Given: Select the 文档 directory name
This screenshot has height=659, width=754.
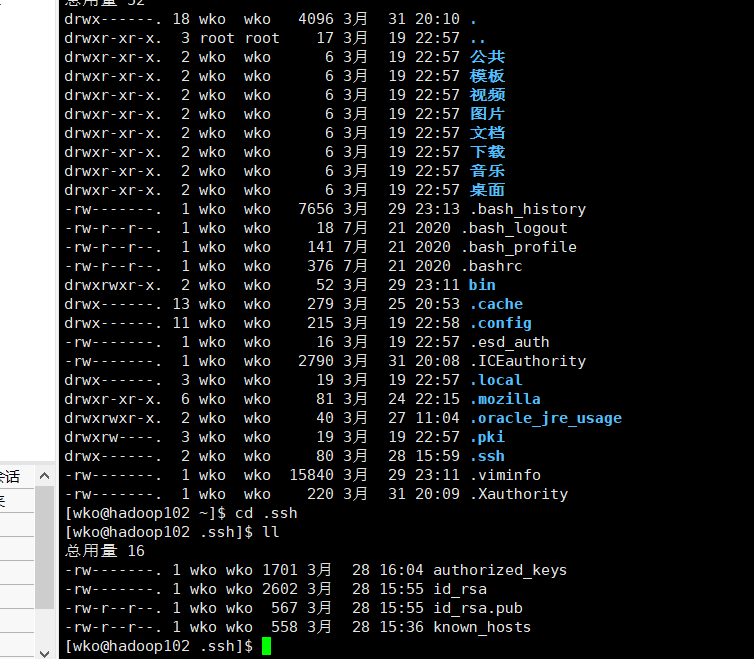Looking at the screenshot, I should click(487, 133).
